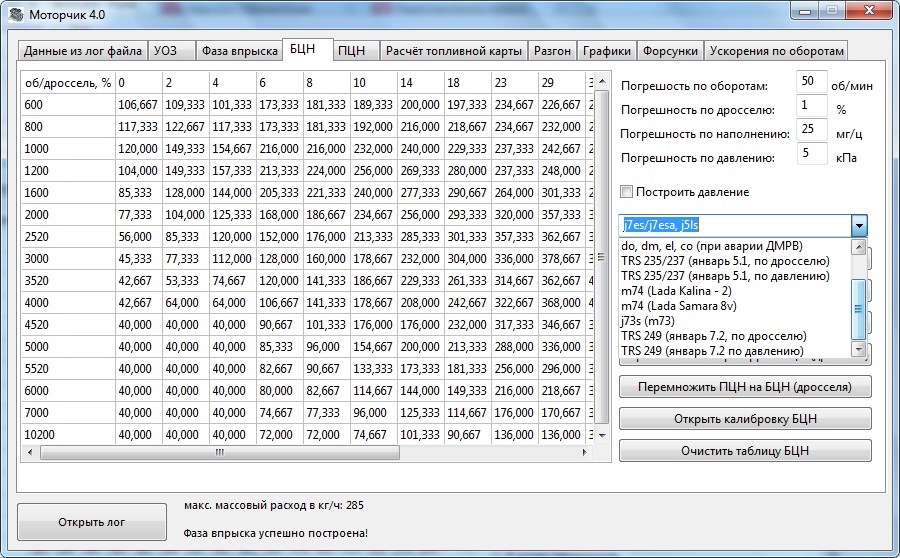Click the table vertical scrollbar thumb
Viewport: 900px width, 558px height.
coord(602,257)
